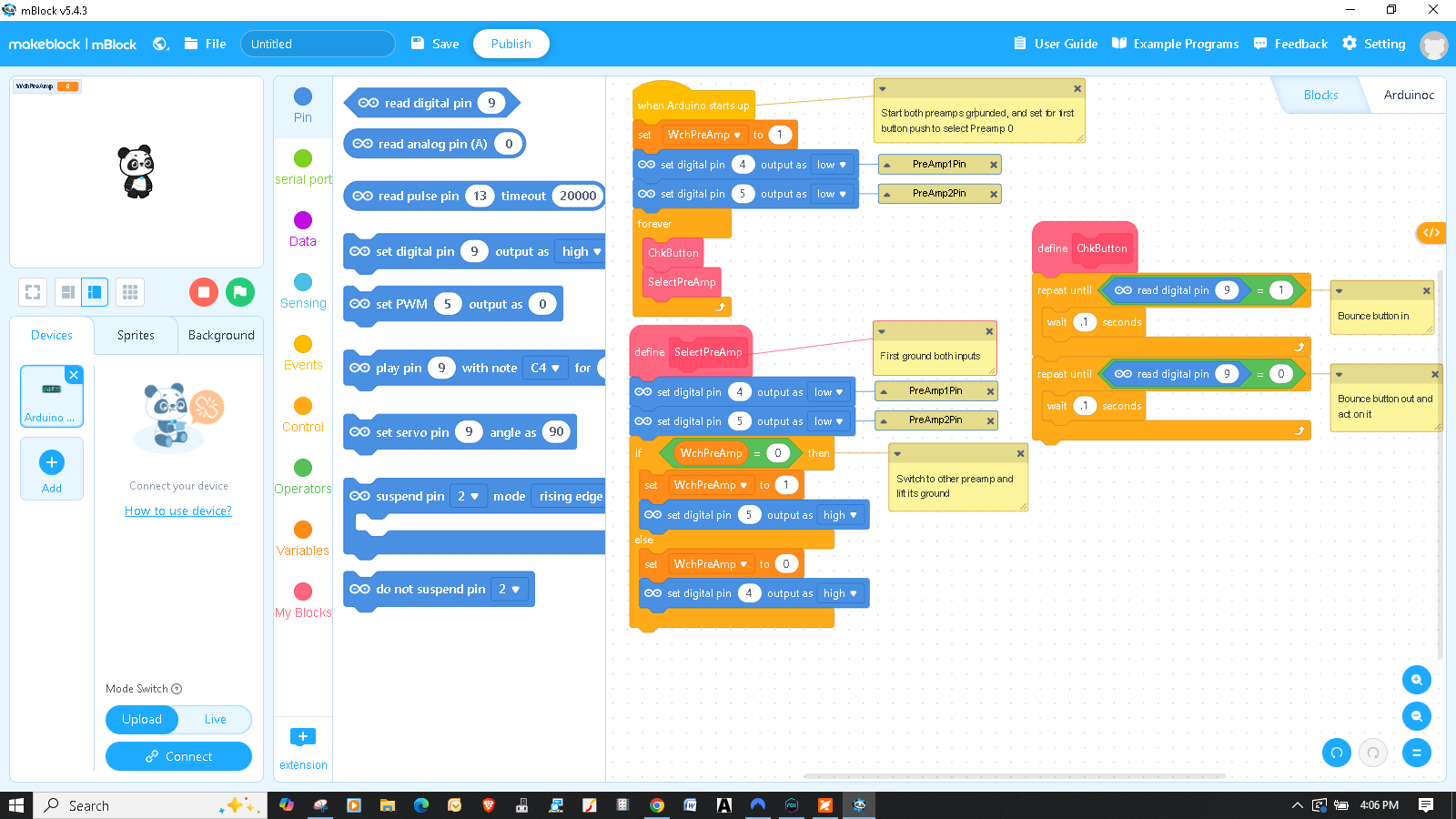Click the user account avatar

point(1434,45)
